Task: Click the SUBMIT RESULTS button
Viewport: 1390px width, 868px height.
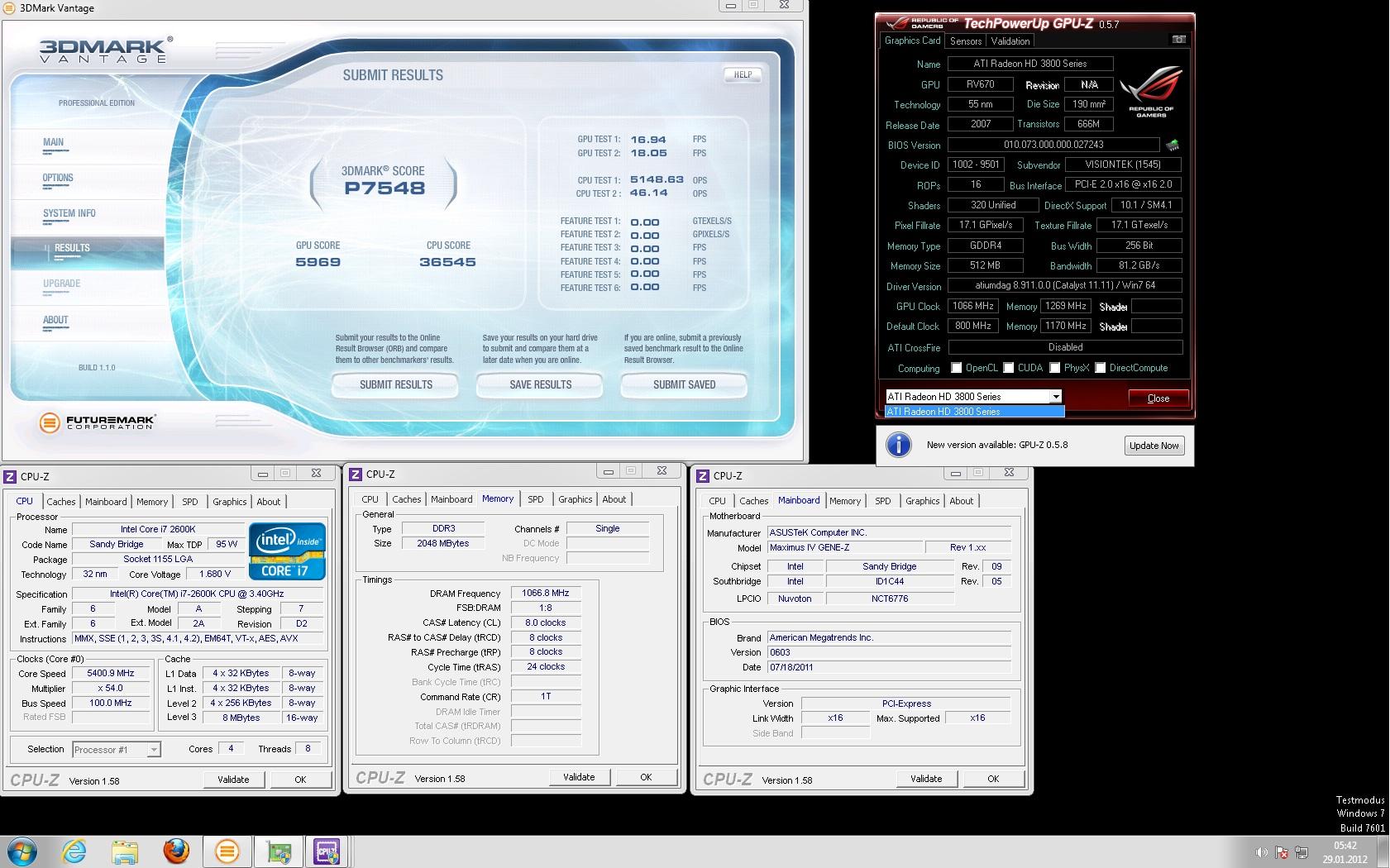Action: pos(395,385)
